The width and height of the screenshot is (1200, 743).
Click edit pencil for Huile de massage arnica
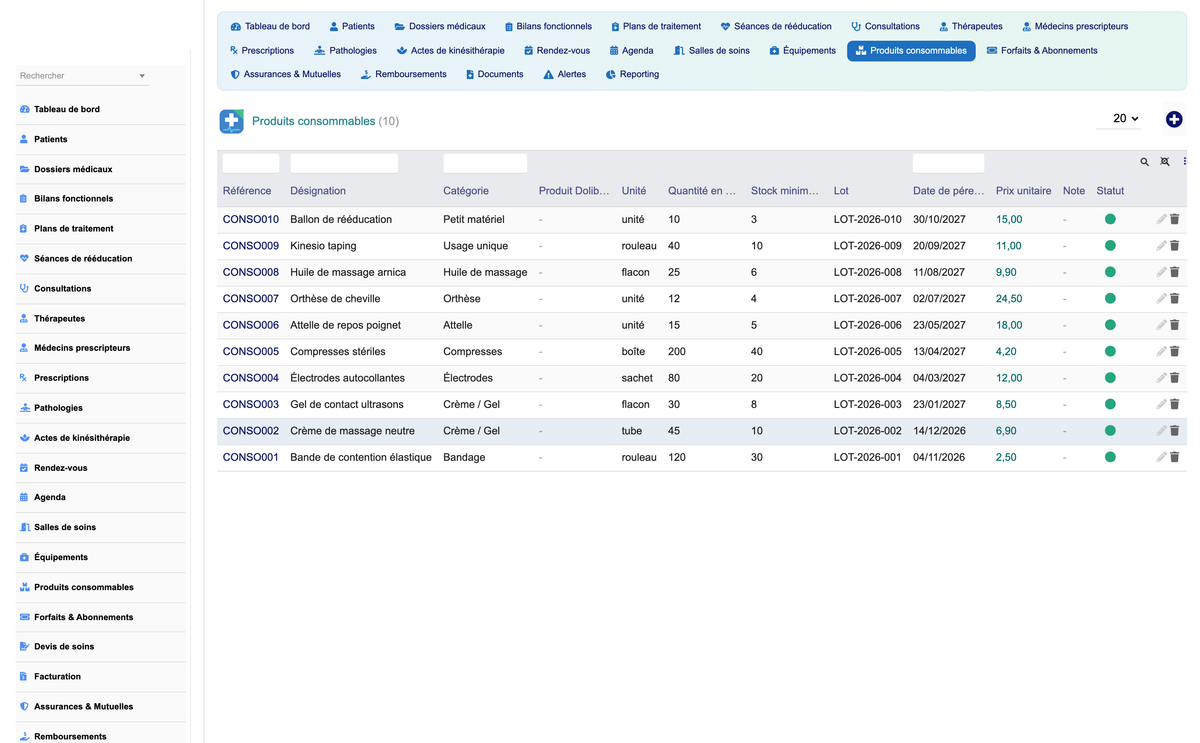[x=1161, y=272]
